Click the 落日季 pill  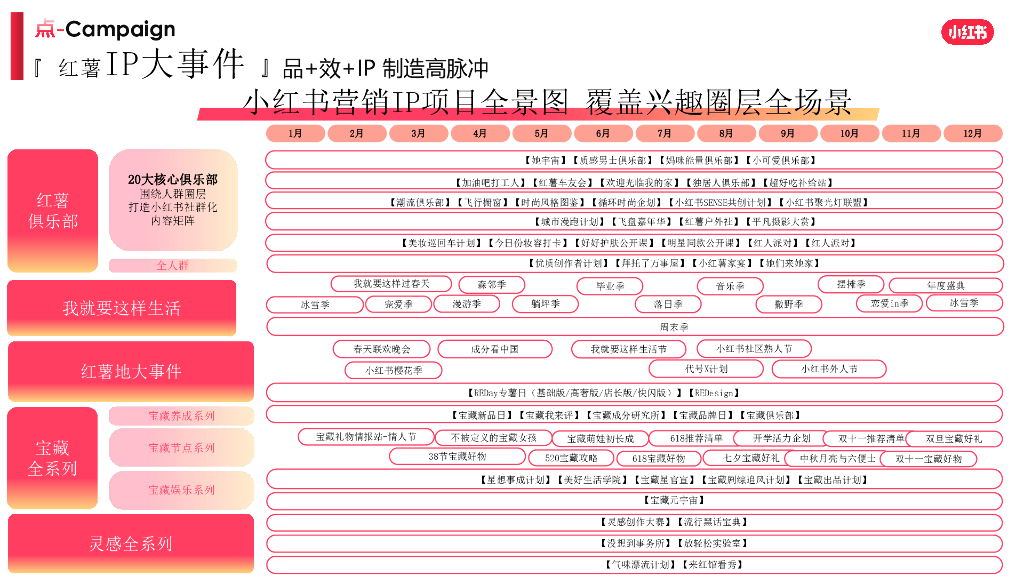pos(668,304)
